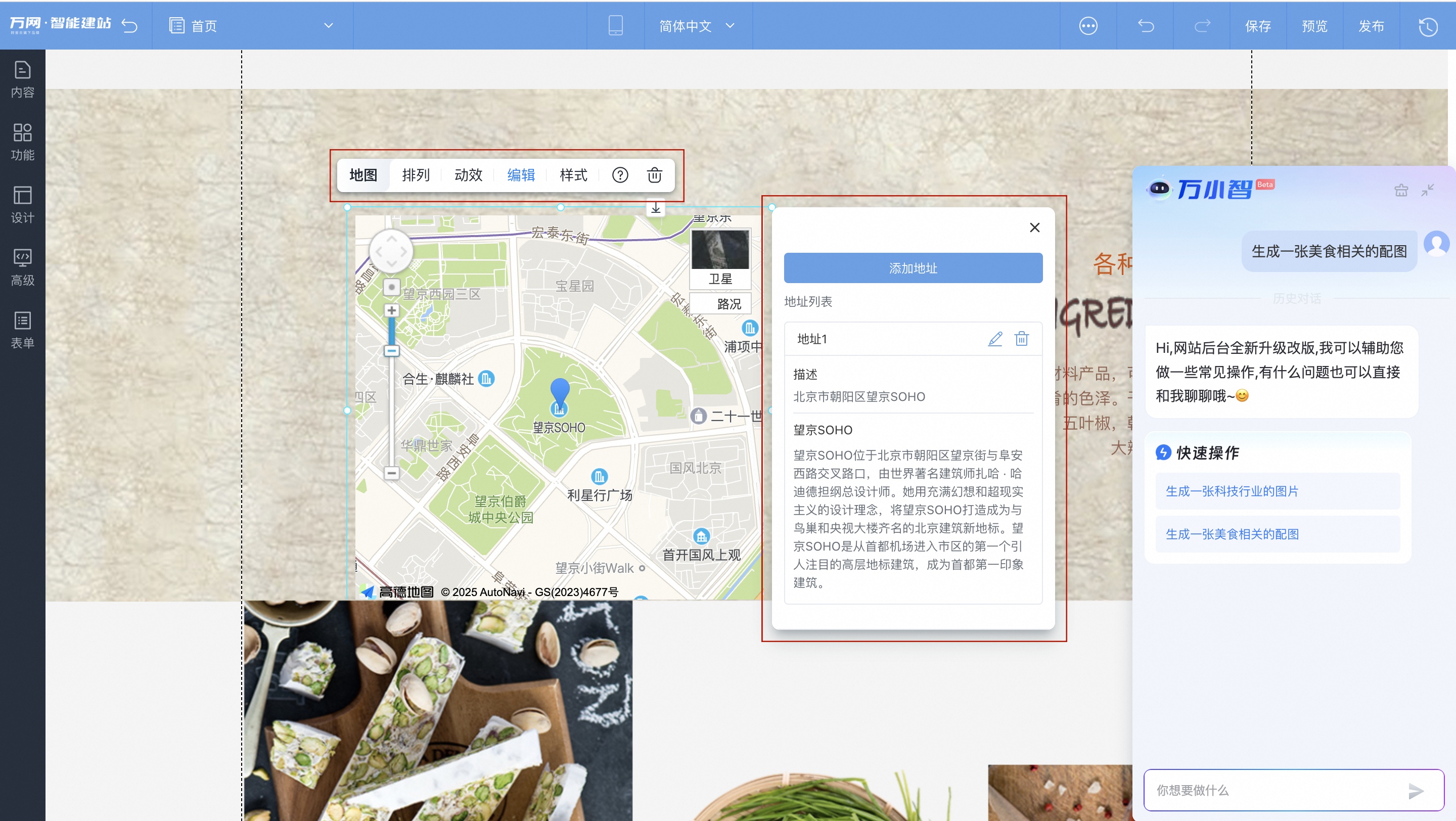Open the 首页 page selector dropdown
1456x821 pixels.
(252, 26)
